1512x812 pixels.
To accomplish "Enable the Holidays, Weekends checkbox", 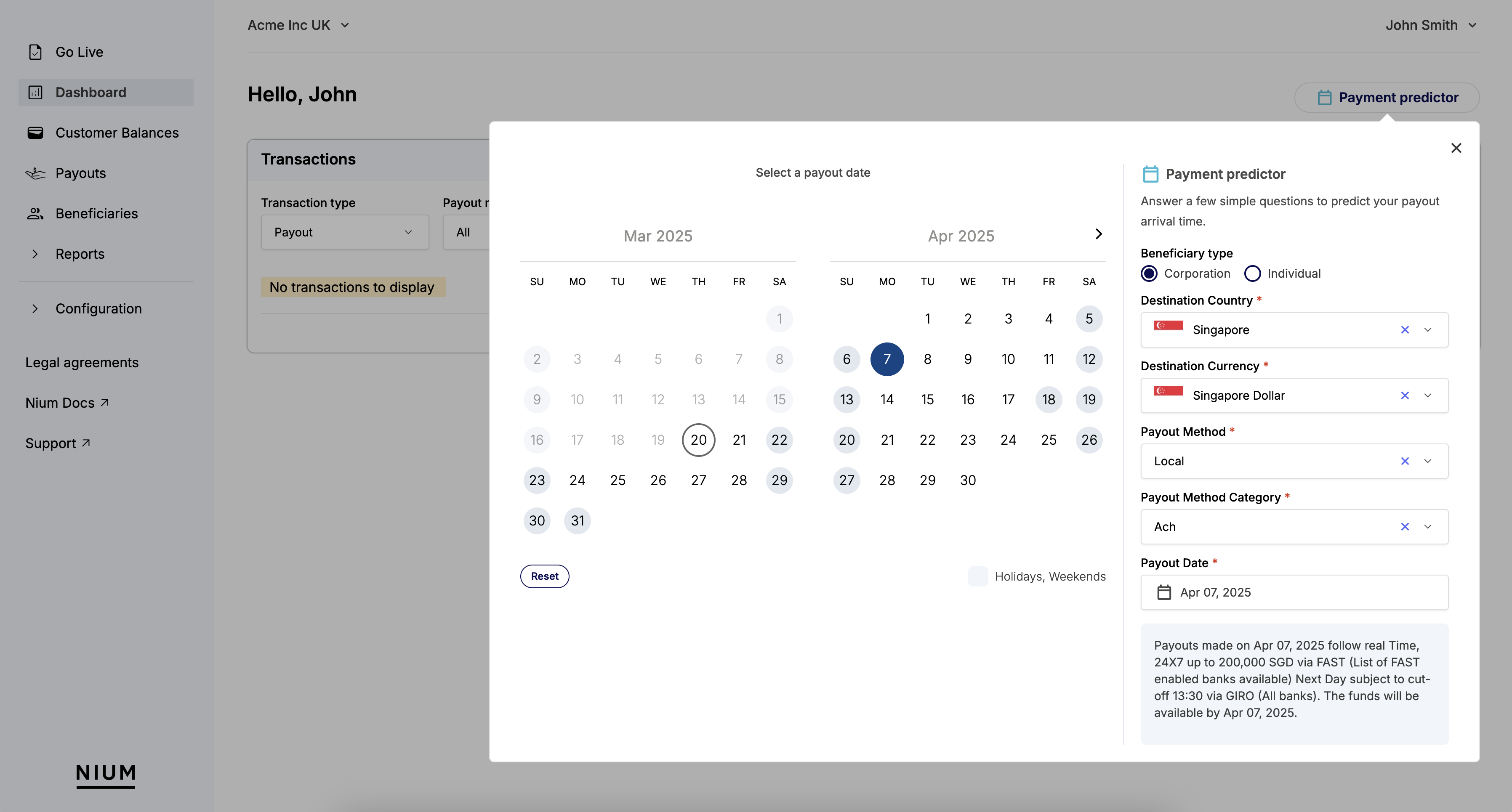I will (x=977, y=576).
